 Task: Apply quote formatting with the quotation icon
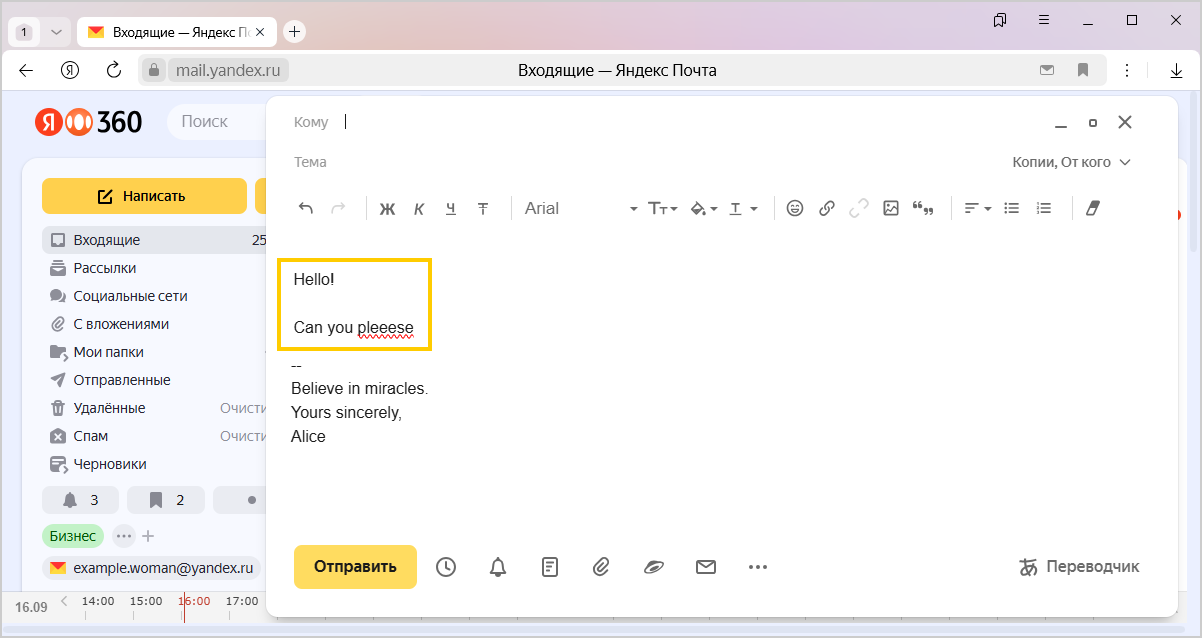tap(923, 209)
